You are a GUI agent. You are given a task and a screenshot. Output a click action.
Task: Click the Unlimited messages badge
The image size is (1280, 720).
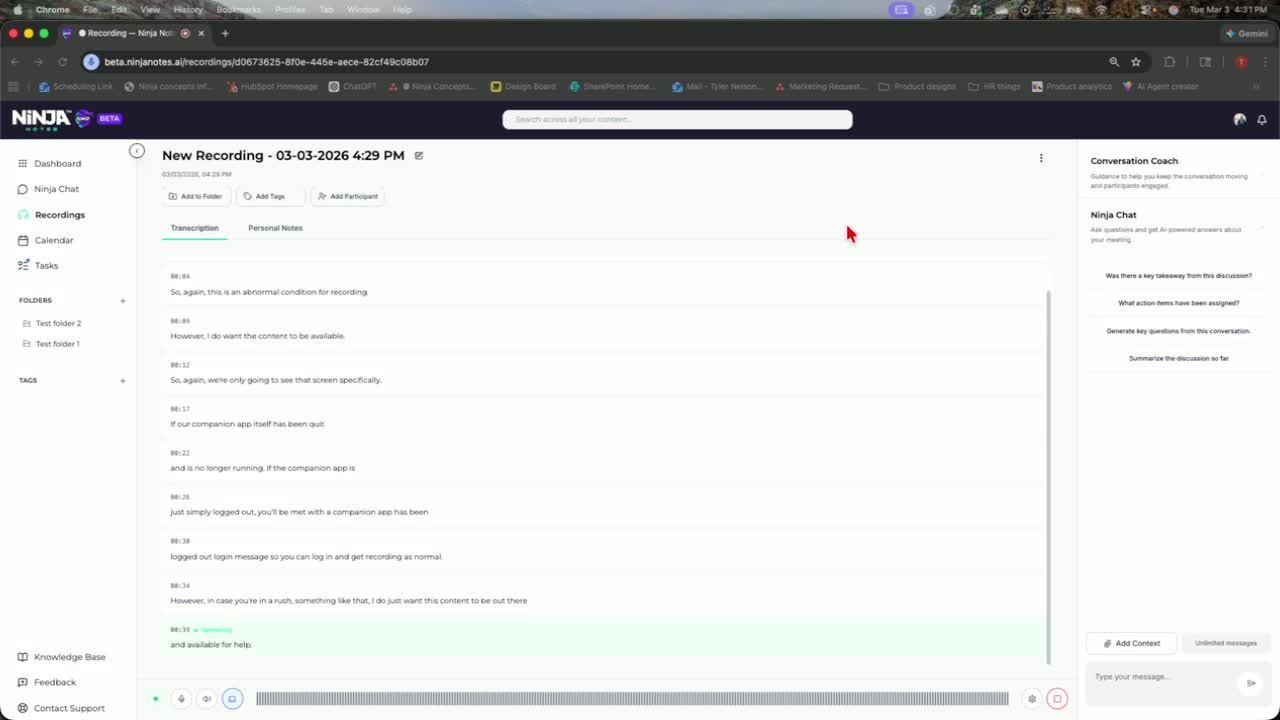(1226, 643)
